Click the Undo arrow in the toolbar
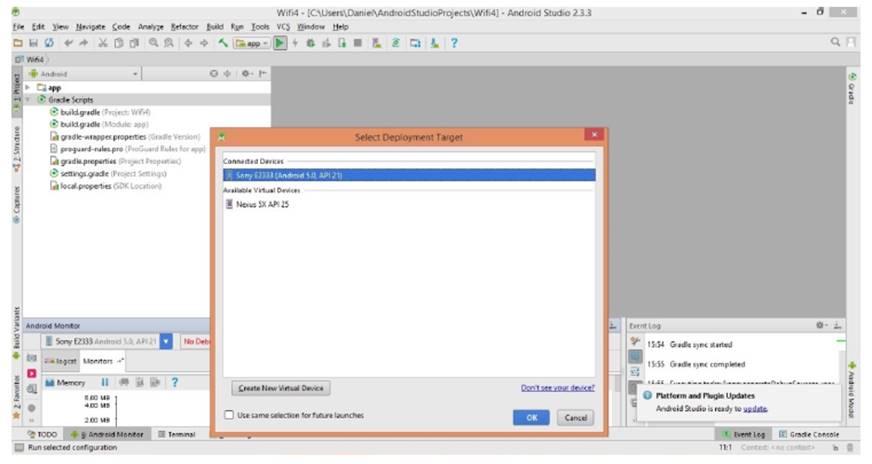 tap(67, 43)
